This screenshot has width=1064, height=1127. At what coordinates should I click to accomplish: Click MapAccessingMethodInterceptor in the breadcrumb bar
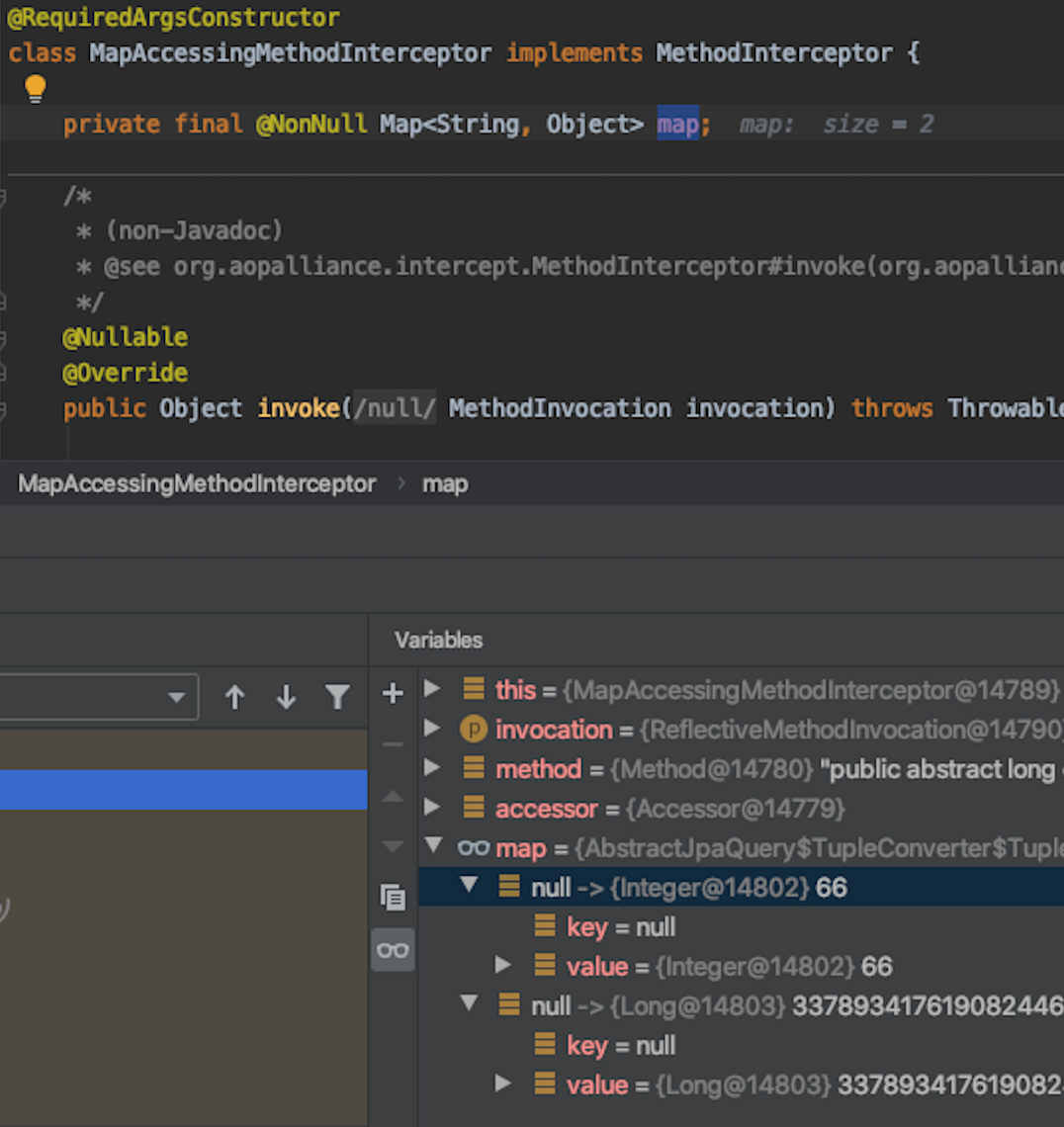[197, 483]
